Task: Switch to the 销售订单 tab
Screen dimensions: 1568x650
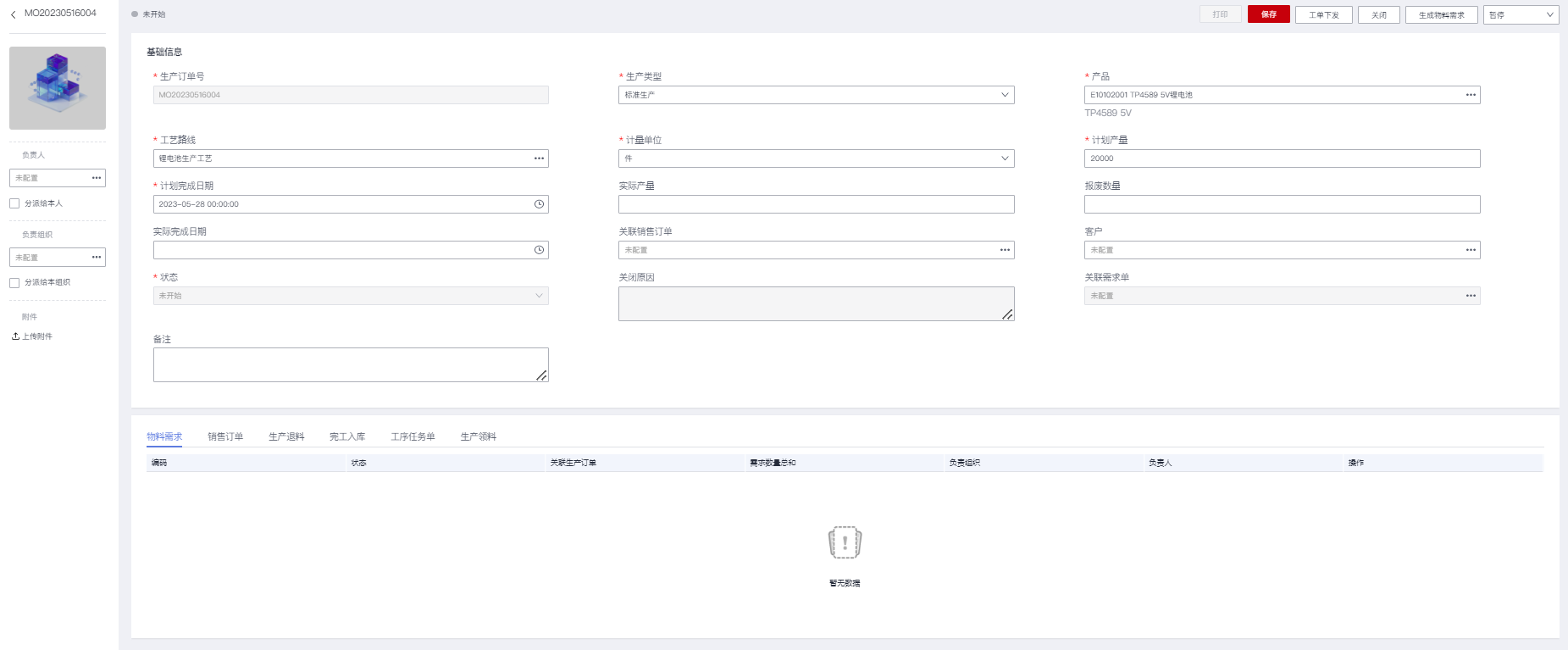Action: [225, 436]
